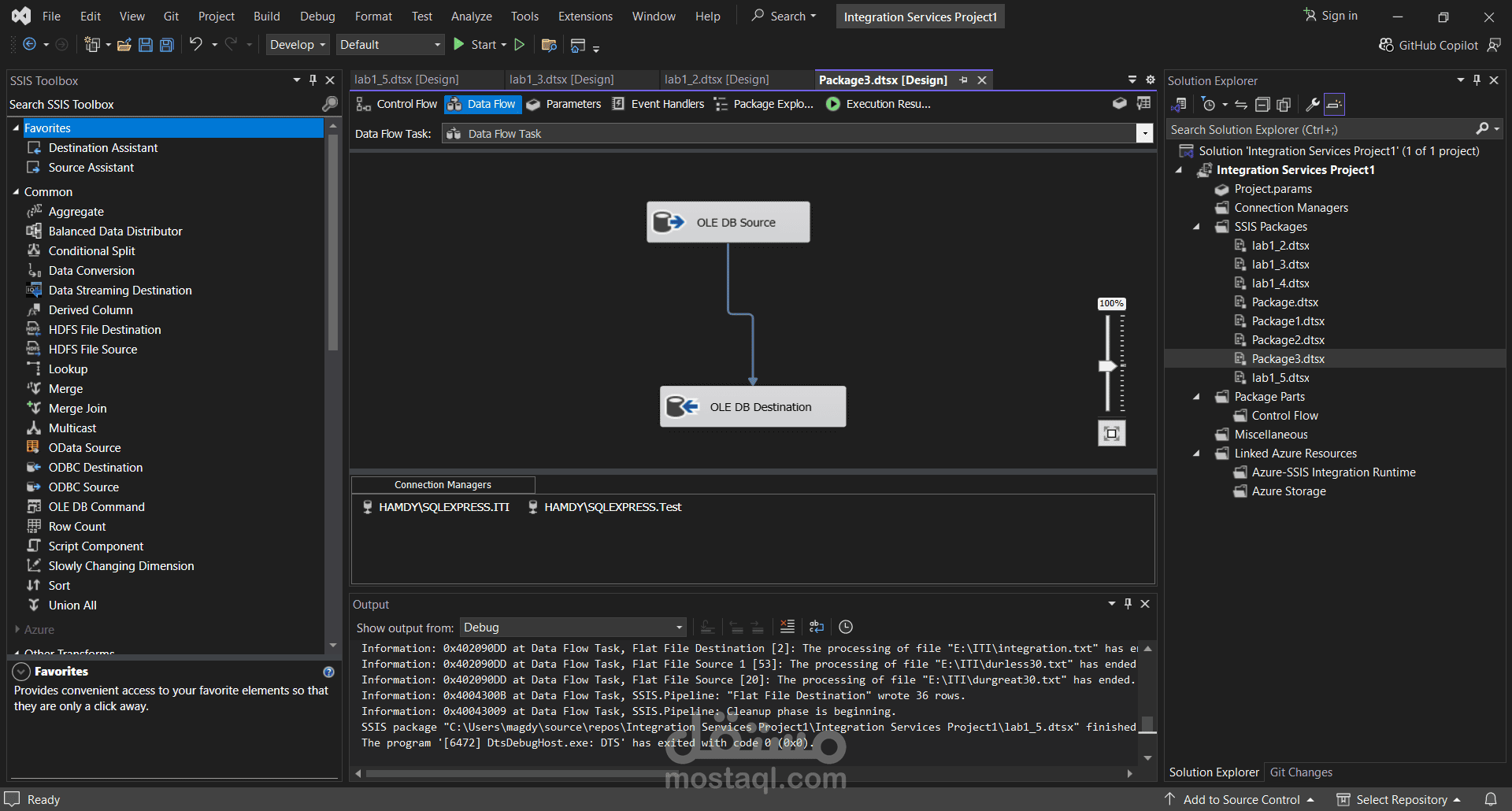
Task: Collapse all nodes in Solution Explorer
Action: (1262, 105)
